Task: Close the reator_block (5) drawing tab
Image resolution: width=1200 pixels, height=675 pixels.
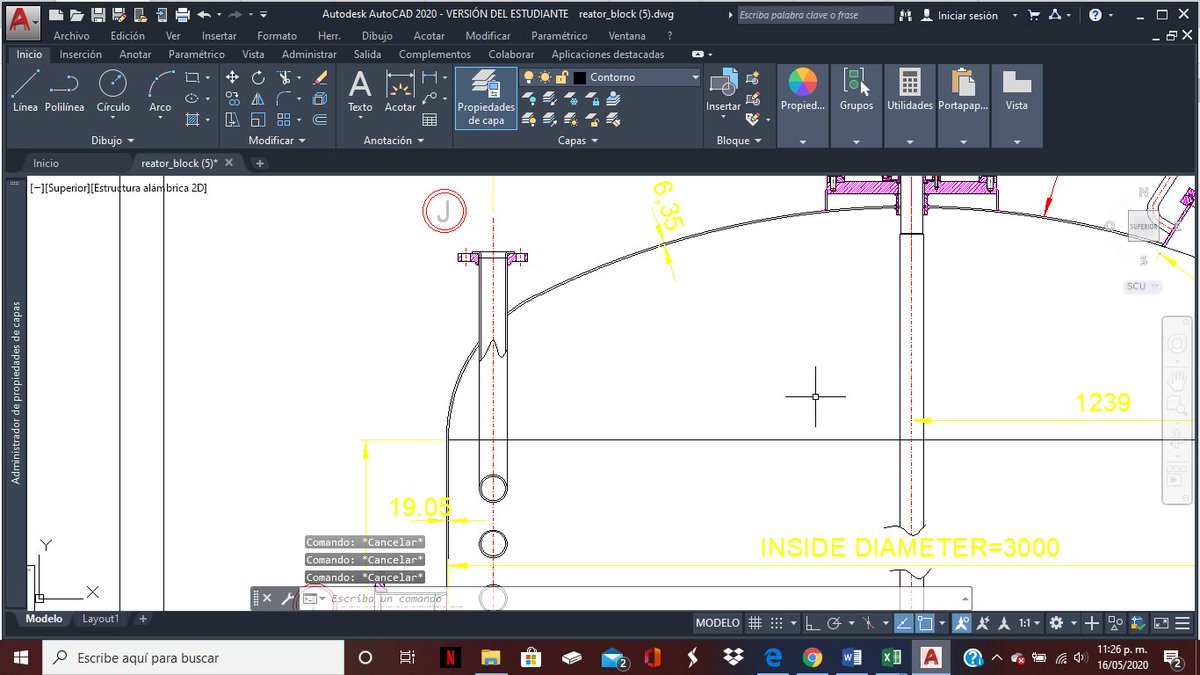Action: coord(229,162)
